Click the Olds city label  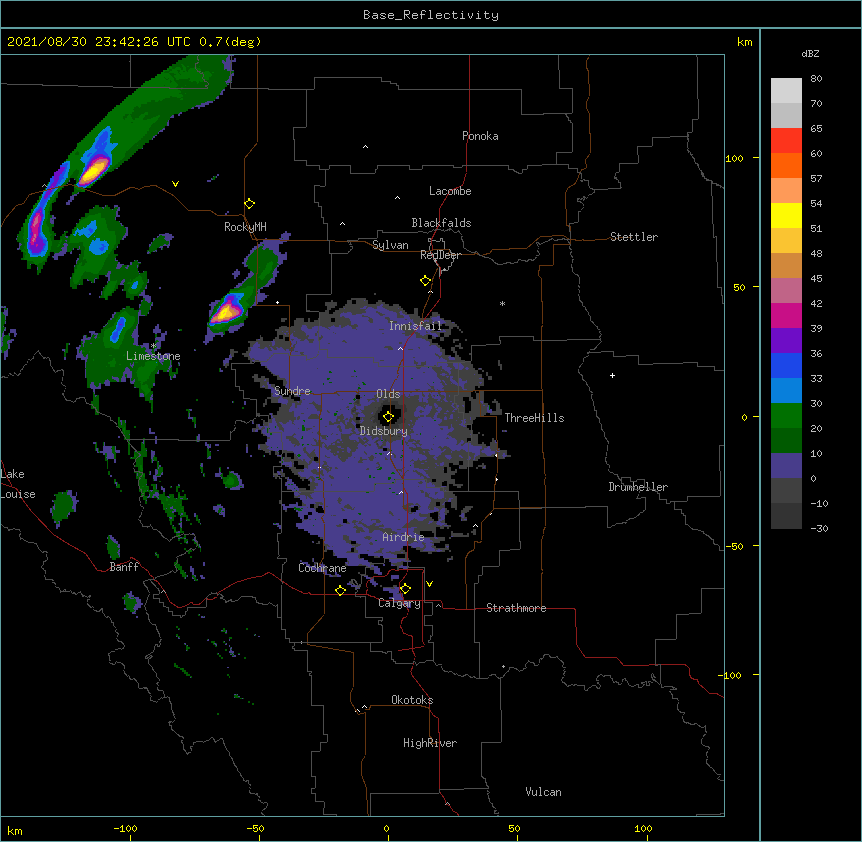point(388,394)
